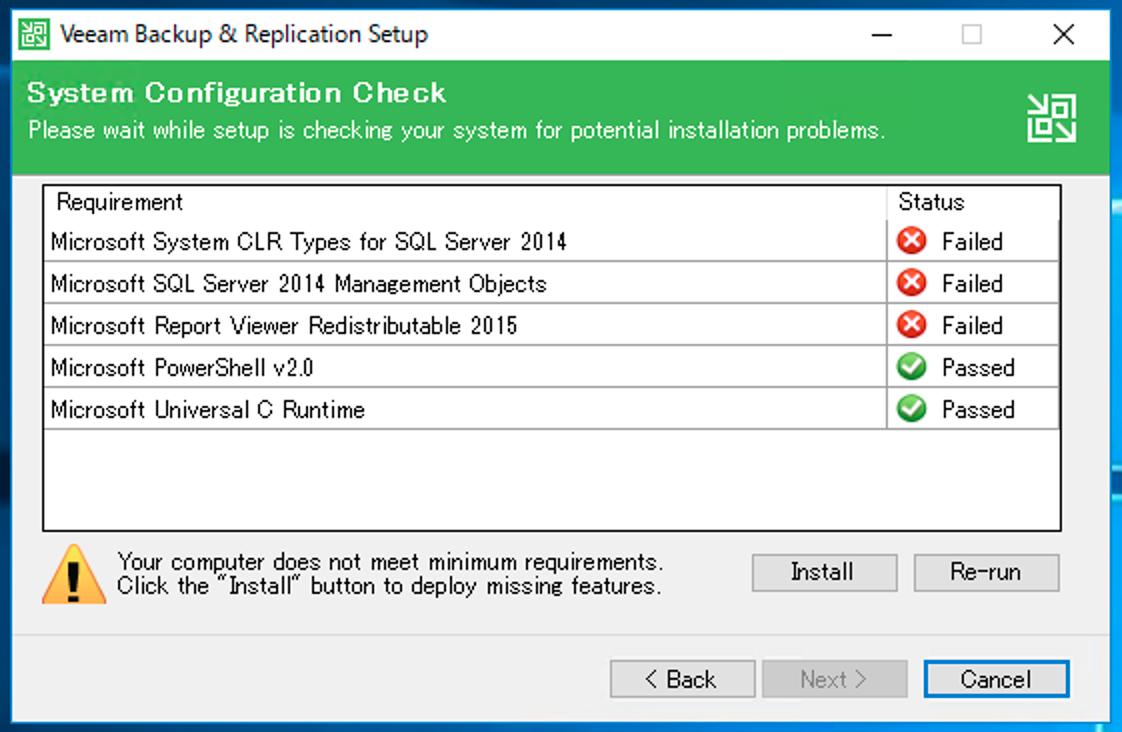Click the Passed status text for PowerShell

coord(978,368)
